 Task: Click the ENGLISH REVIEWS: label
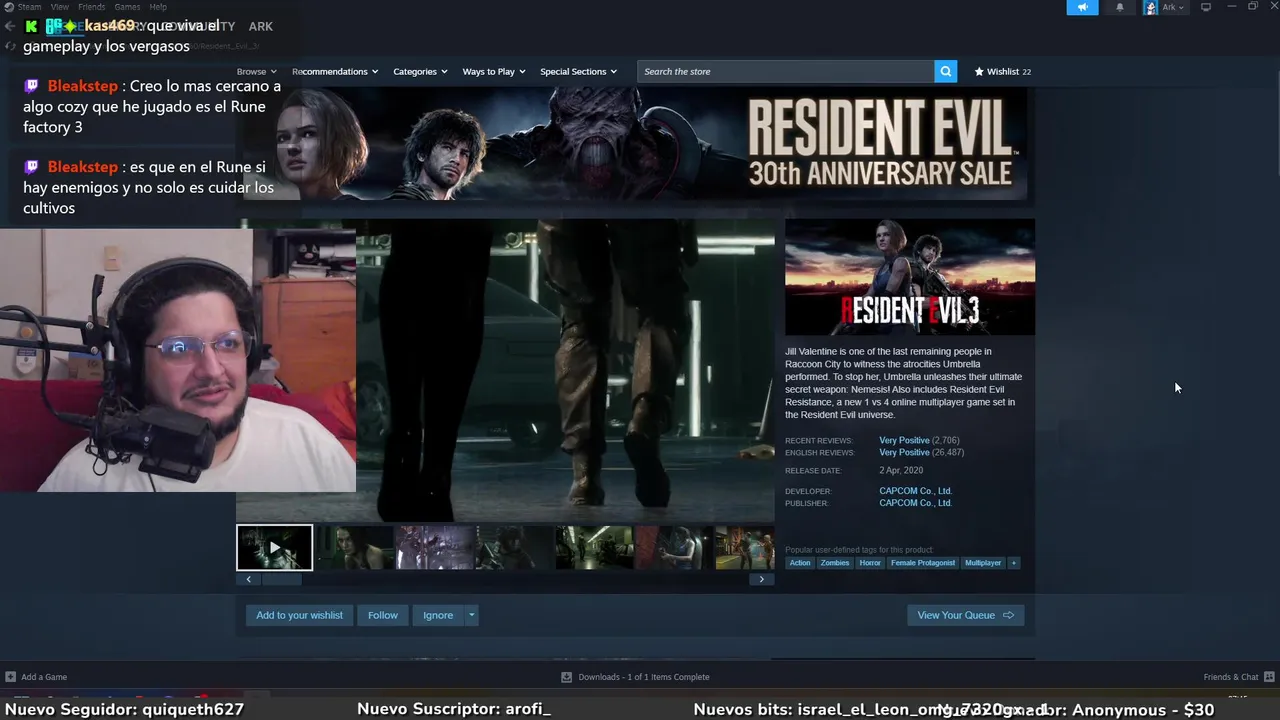(x=820, y=453)
